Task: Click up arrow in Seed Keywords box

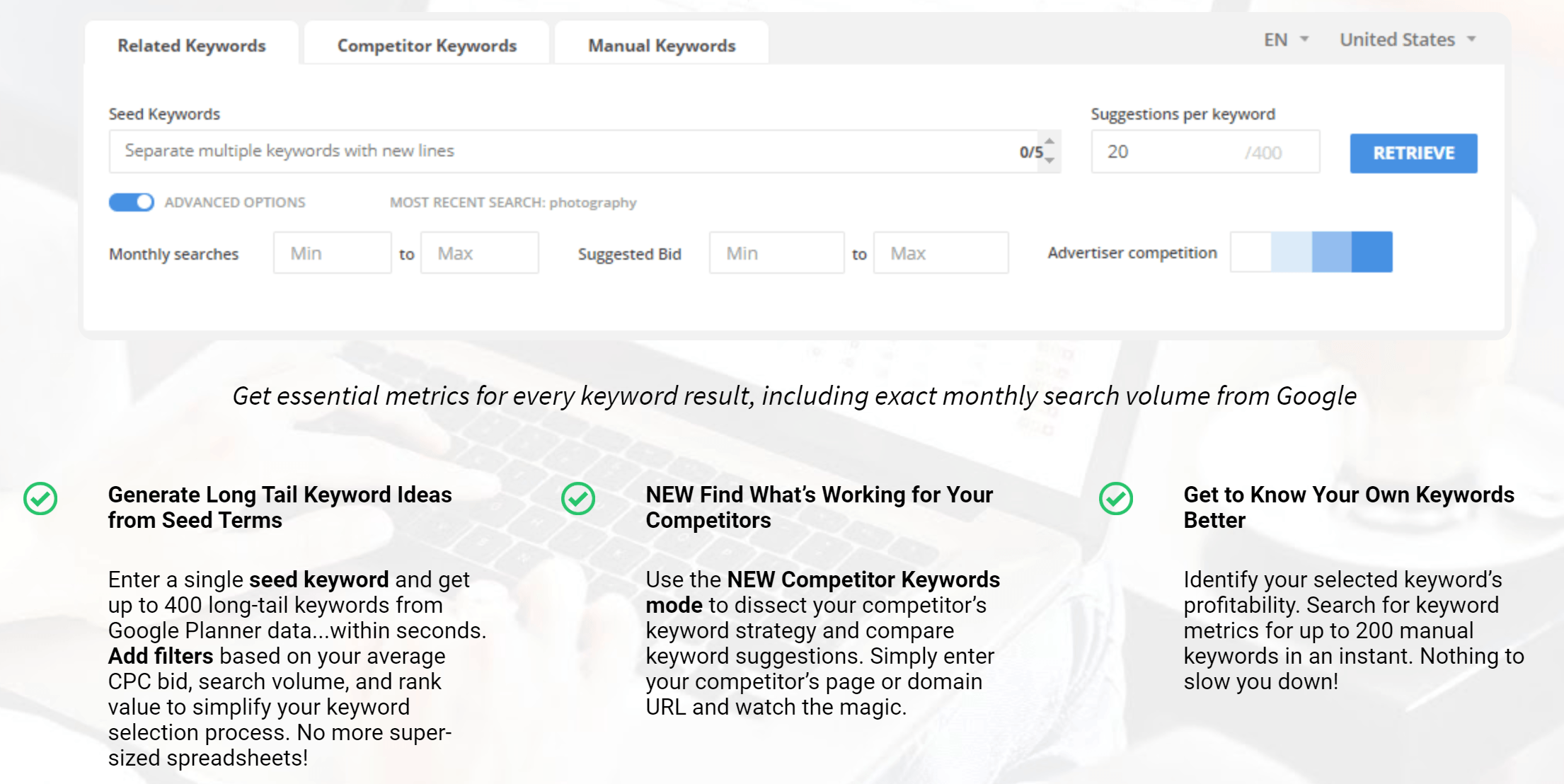Action: (x=1050, y=142)
